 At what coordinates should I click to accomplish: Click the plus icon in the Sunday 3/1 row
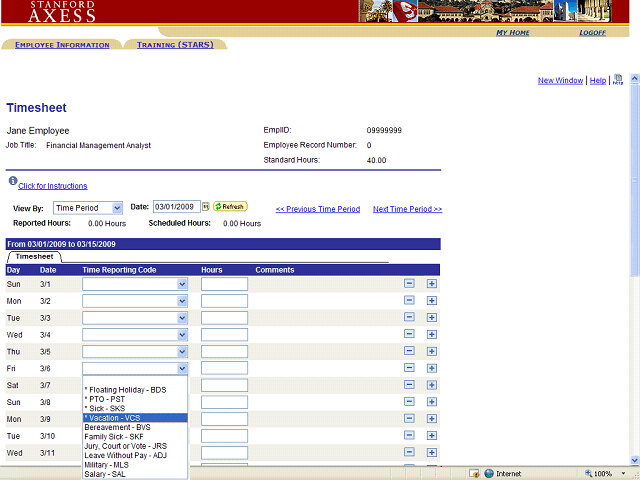point(432,284)
